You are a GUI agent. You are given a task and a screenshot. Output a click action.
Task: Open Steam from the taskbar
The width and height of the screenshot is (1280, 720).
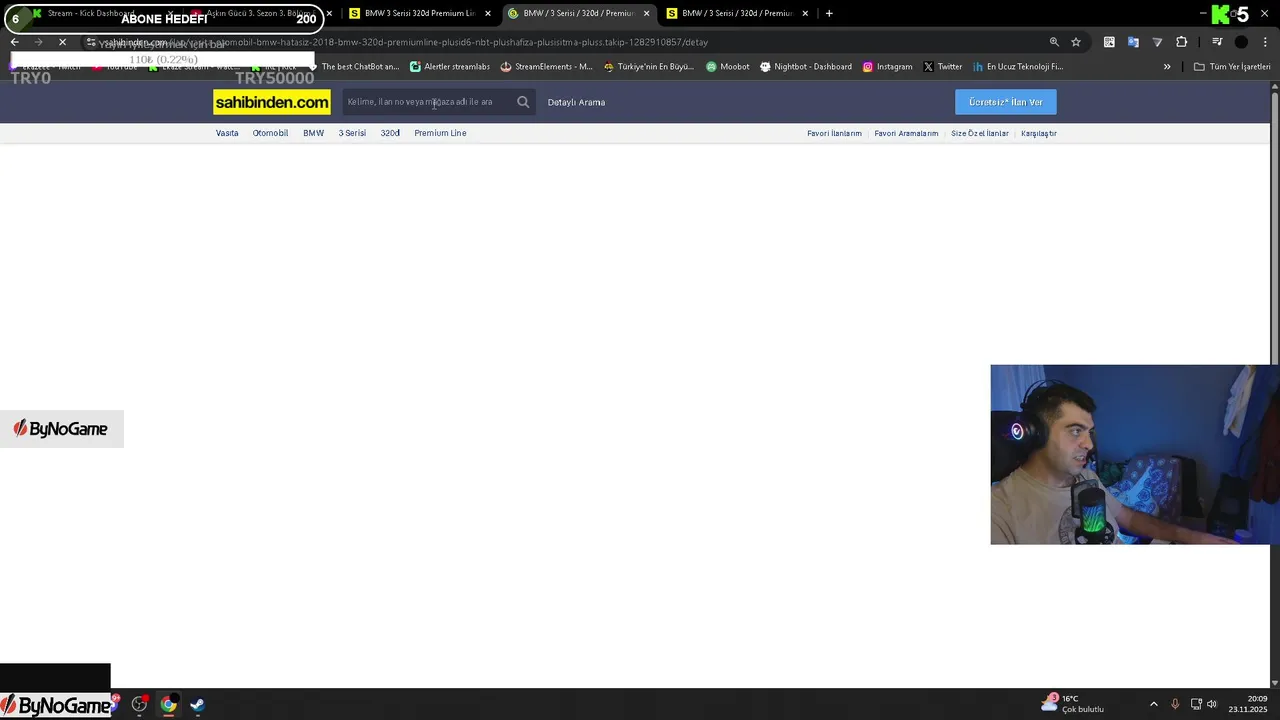[x=197, y=705]
